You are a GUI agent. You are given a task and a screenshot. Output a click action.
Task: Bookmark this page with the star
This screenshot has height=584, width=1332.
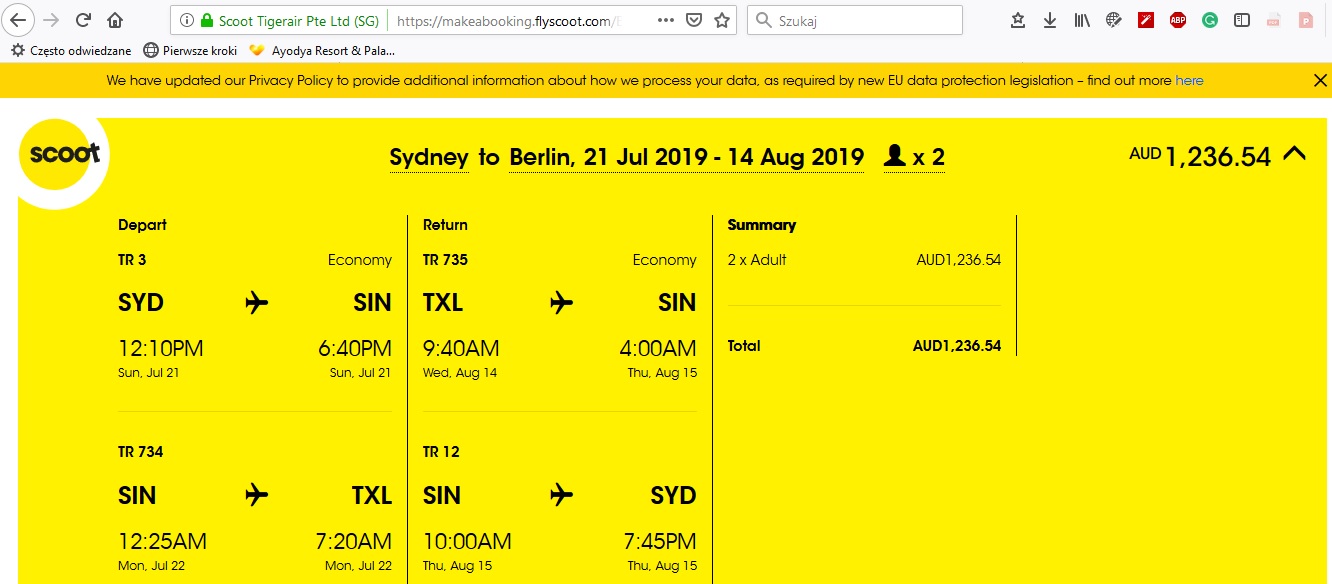tap(722, 20)
